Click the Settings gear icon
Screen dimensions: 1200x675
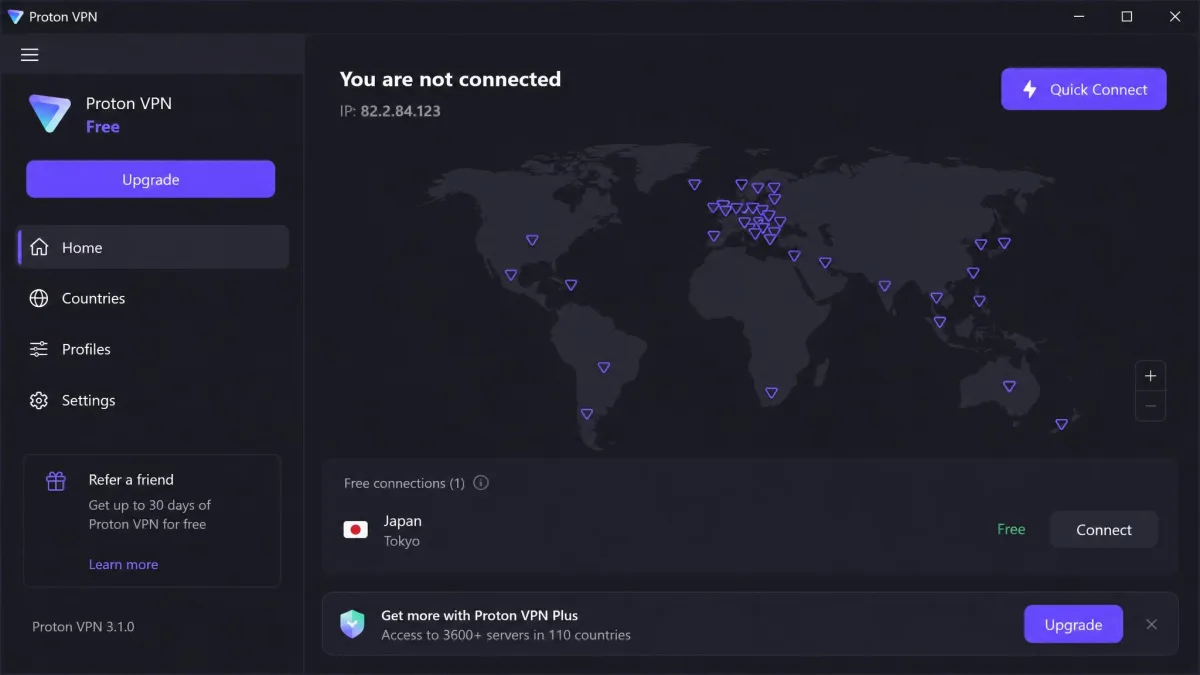[39, 400]
